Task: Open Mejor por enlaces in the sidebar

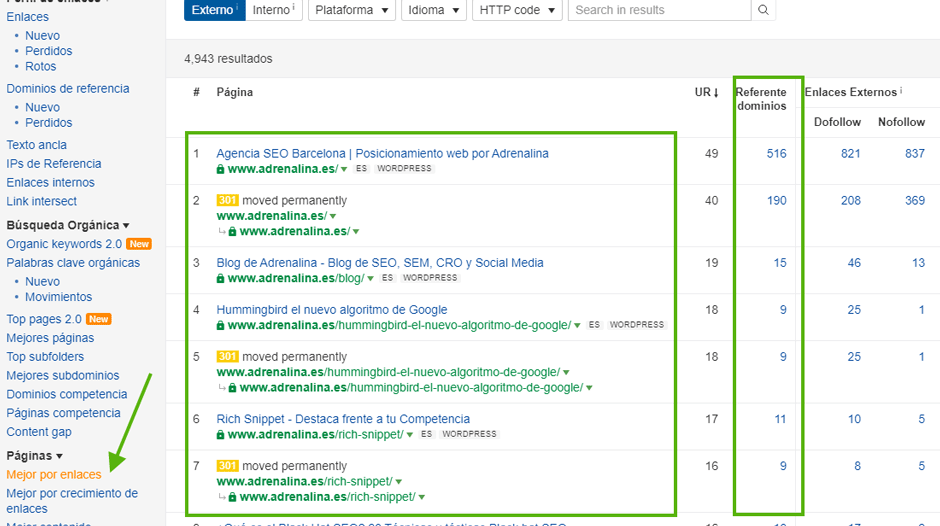Action: tap(54, 475)
